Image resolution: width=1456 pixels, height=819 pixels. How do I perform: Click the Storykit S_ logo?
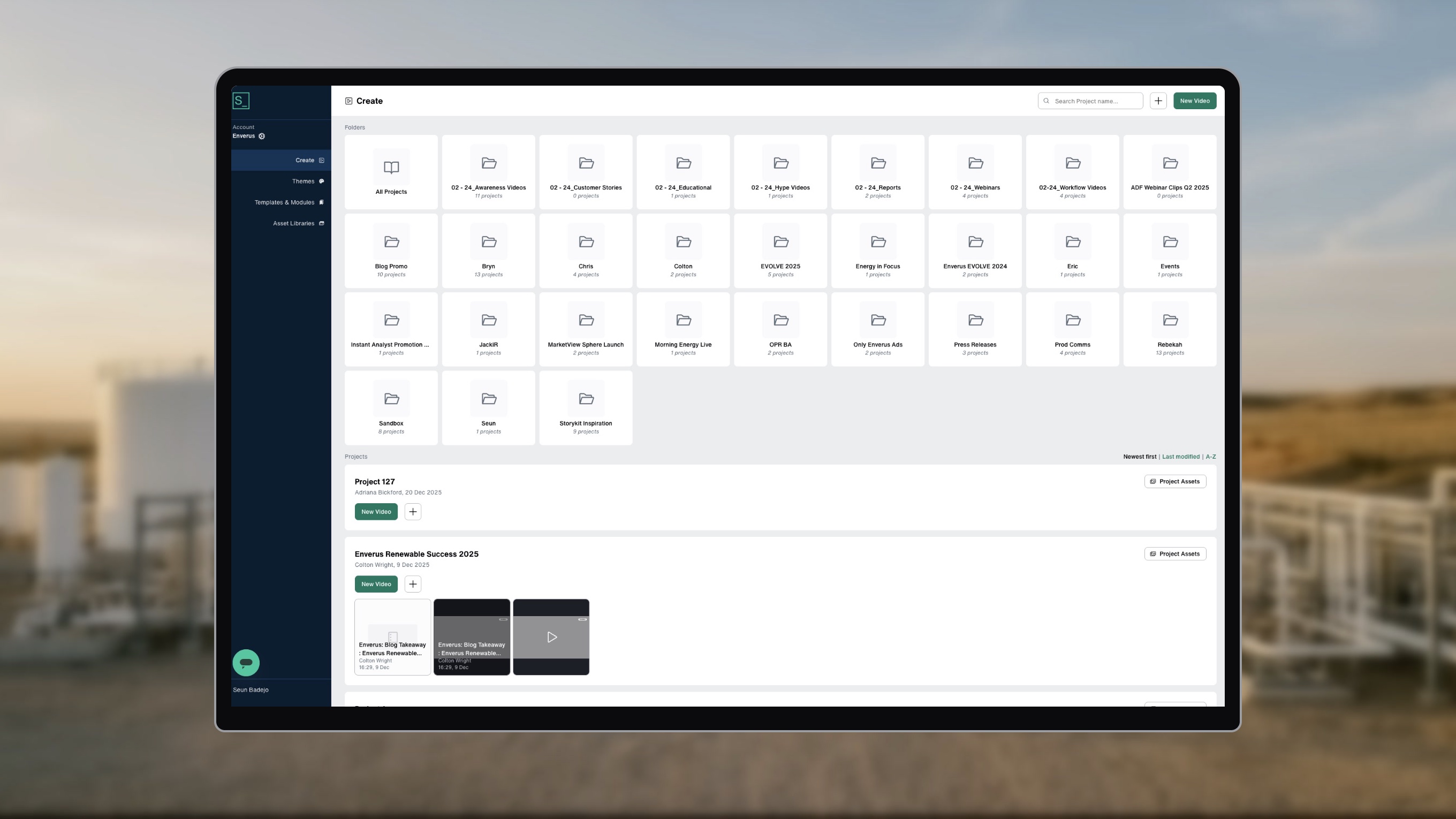point(241,101)
